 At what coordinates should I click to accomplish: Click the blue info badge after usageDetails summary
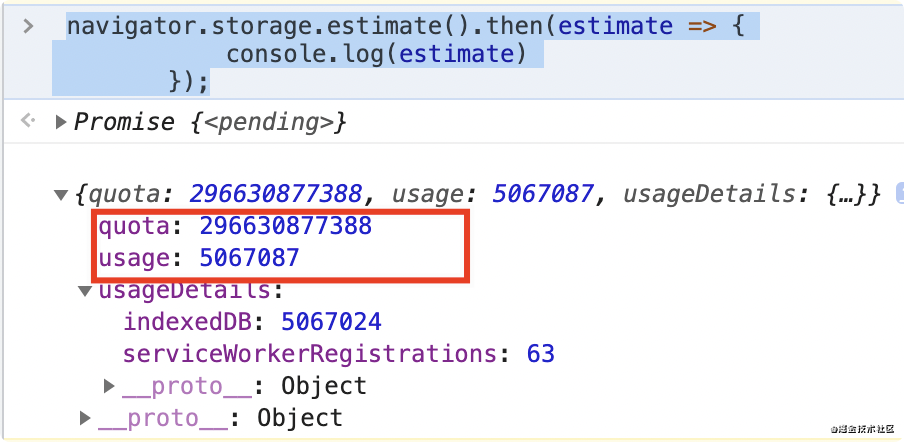899,193
